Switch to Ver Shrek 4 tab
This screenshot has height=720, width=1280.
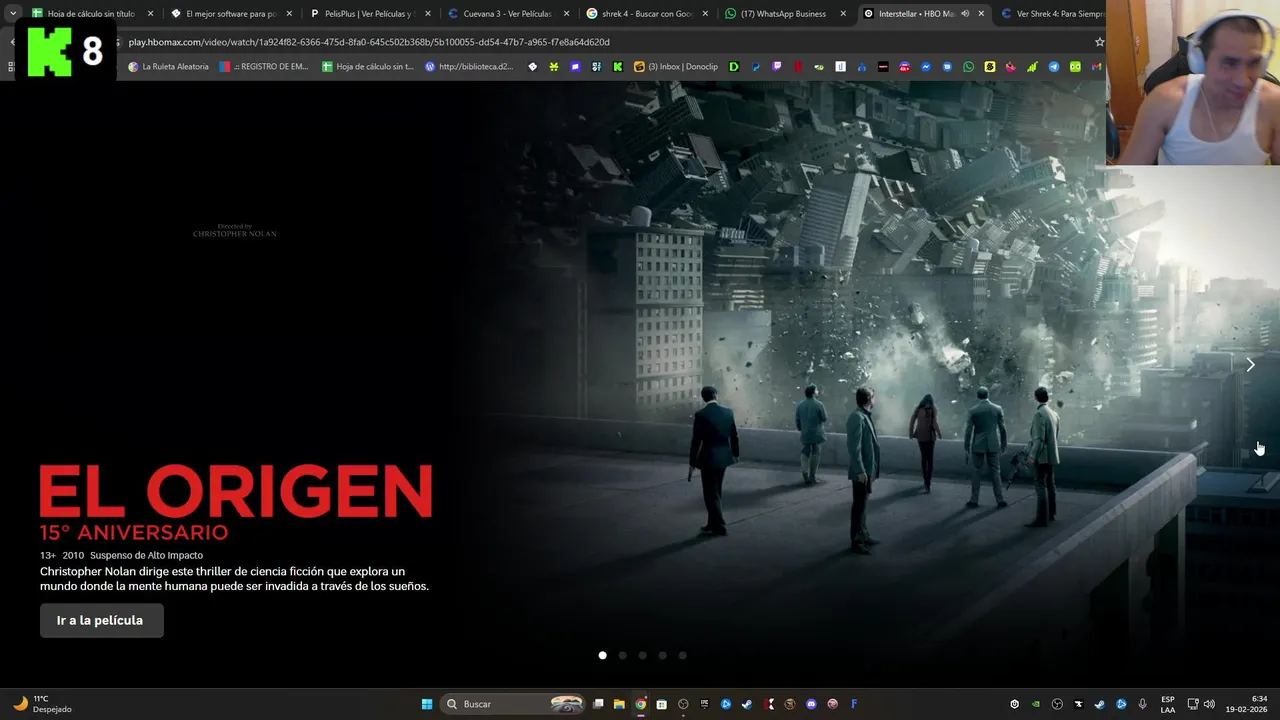[1052, 14]
